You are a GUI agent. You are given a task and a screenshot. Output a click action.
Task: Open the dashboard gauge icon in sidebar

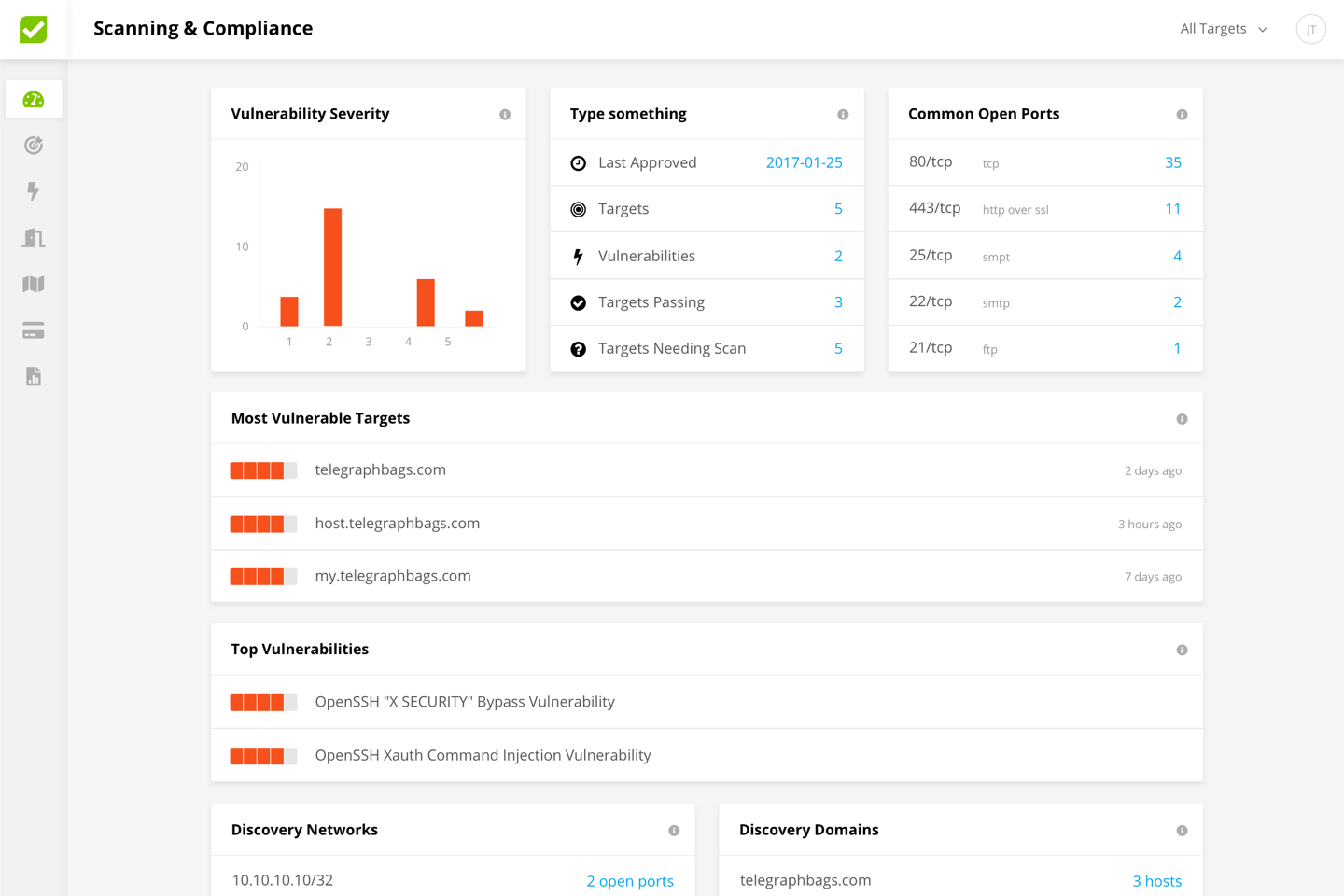[x=34, y=99]
